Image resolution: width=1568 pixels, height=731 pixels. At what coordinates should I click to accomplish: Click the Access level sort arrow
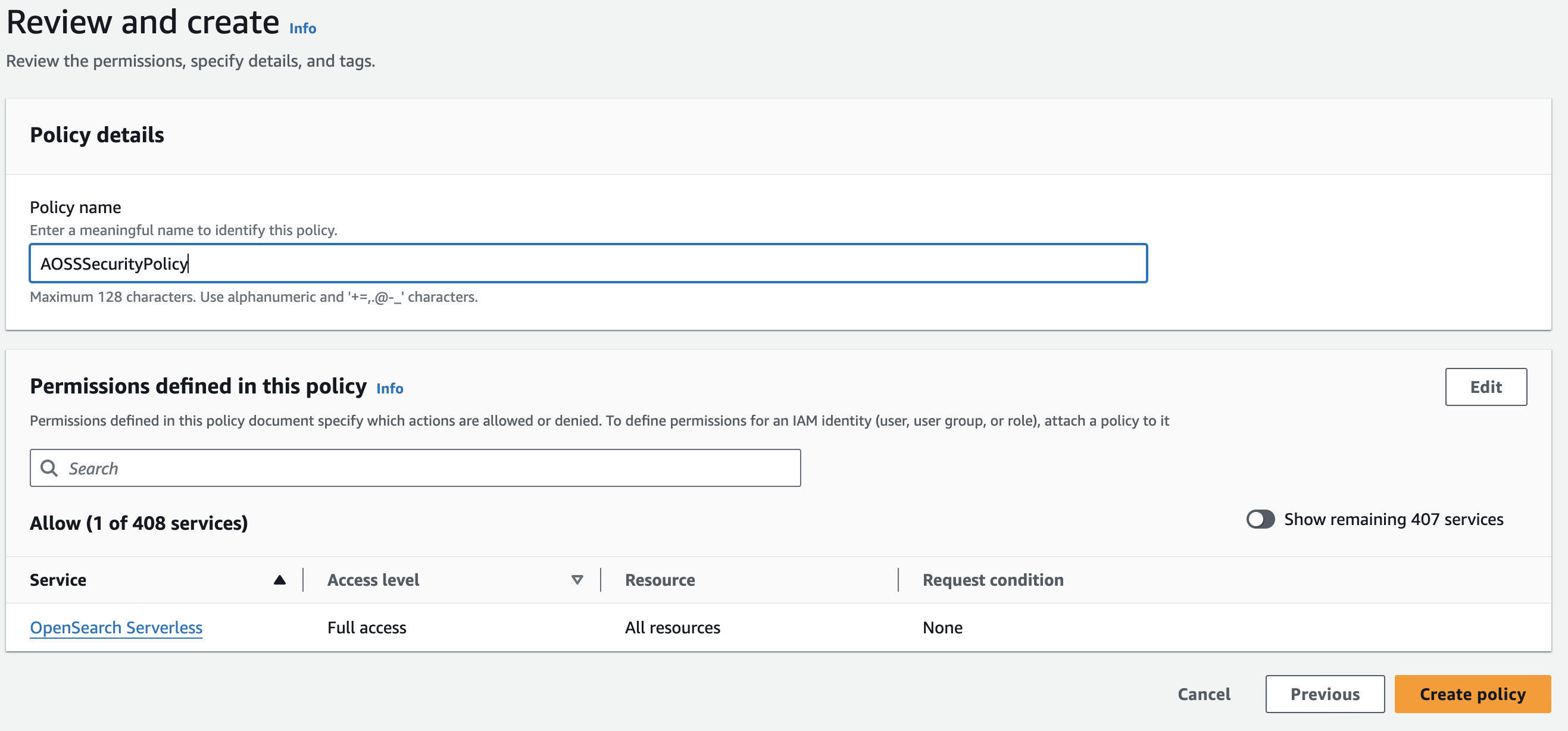click(577, 580)
